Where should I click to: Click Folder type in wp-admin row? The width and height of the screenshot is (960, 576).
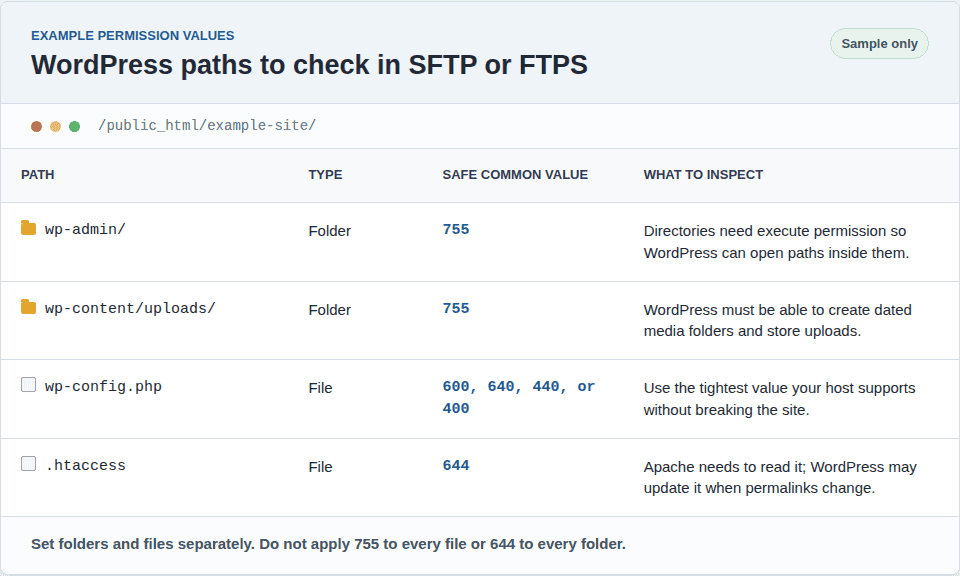pos(329,231)
